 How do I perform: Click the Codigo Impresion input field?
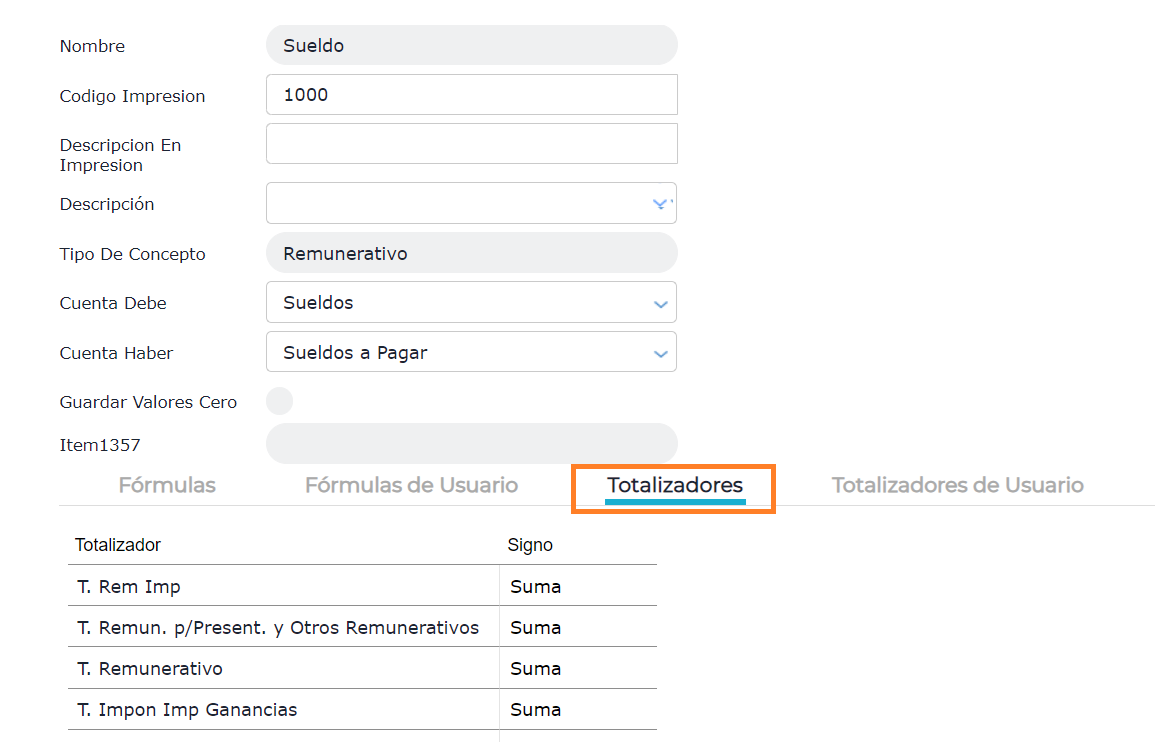[471, 95]
